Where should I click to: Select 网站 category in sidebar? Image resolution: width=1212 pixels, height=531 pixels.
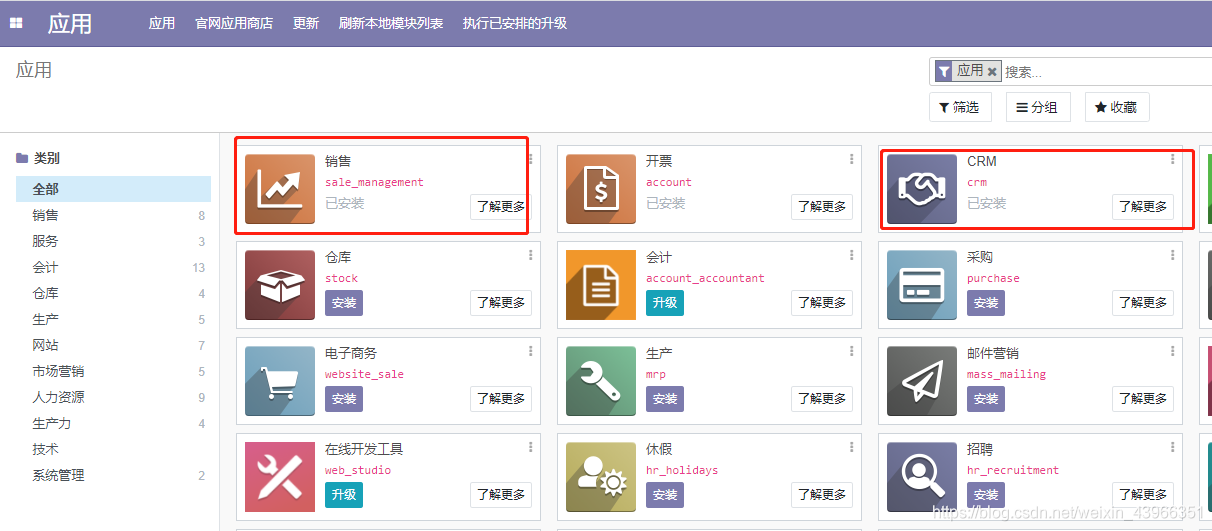tap(113, 345)
